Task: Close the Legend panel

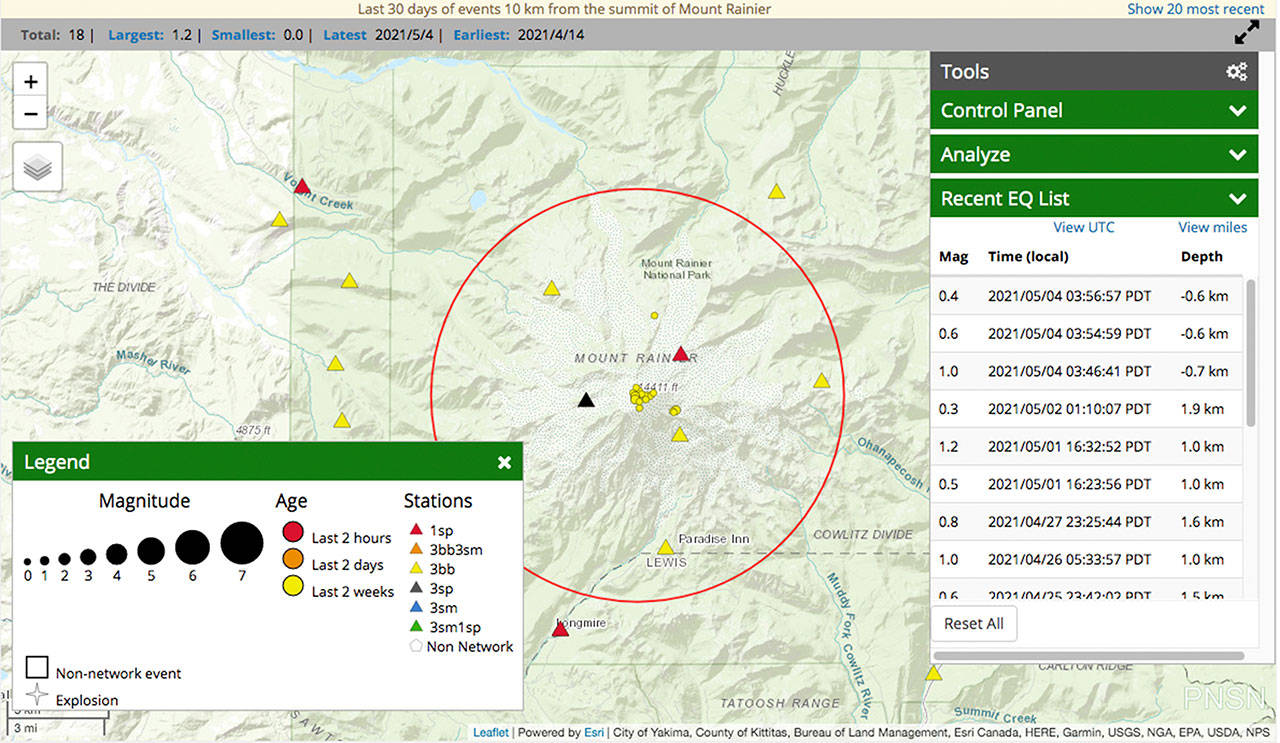Action: coord(504,462)
